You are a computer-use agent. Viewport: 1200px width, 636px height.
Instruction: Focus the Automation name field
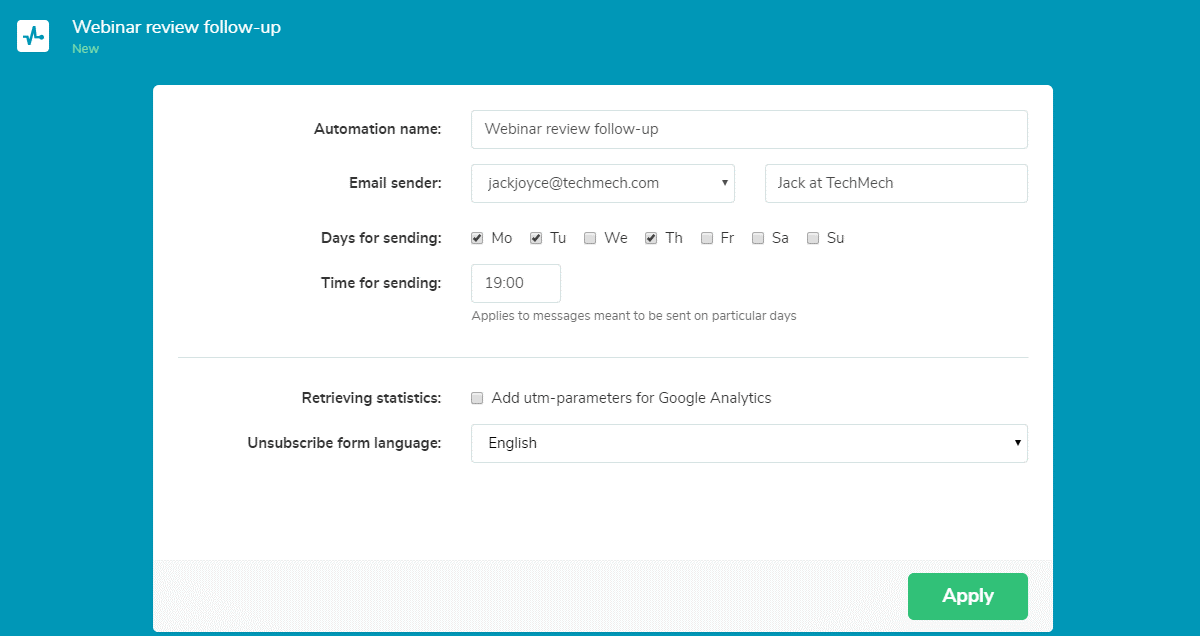coord(749,129)
